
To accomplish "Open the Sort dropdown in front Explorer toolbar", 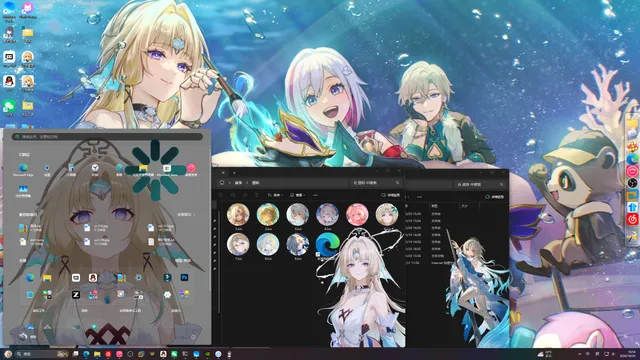I will click(275, 195).
